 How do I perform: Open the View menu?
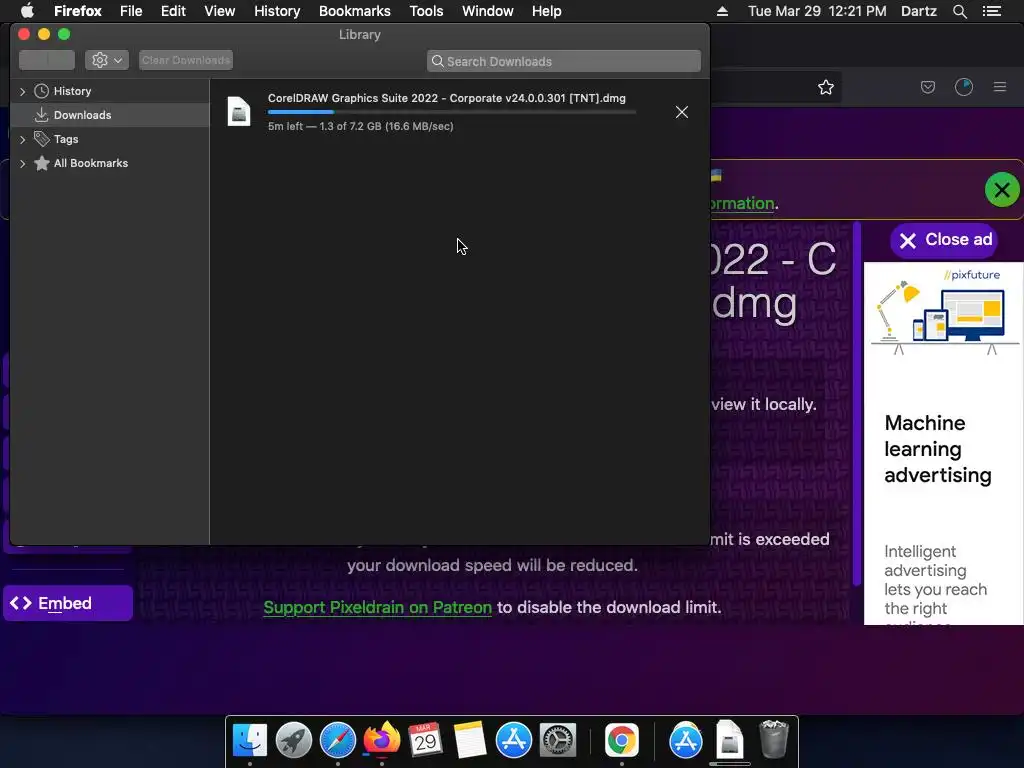pos(219,11)
